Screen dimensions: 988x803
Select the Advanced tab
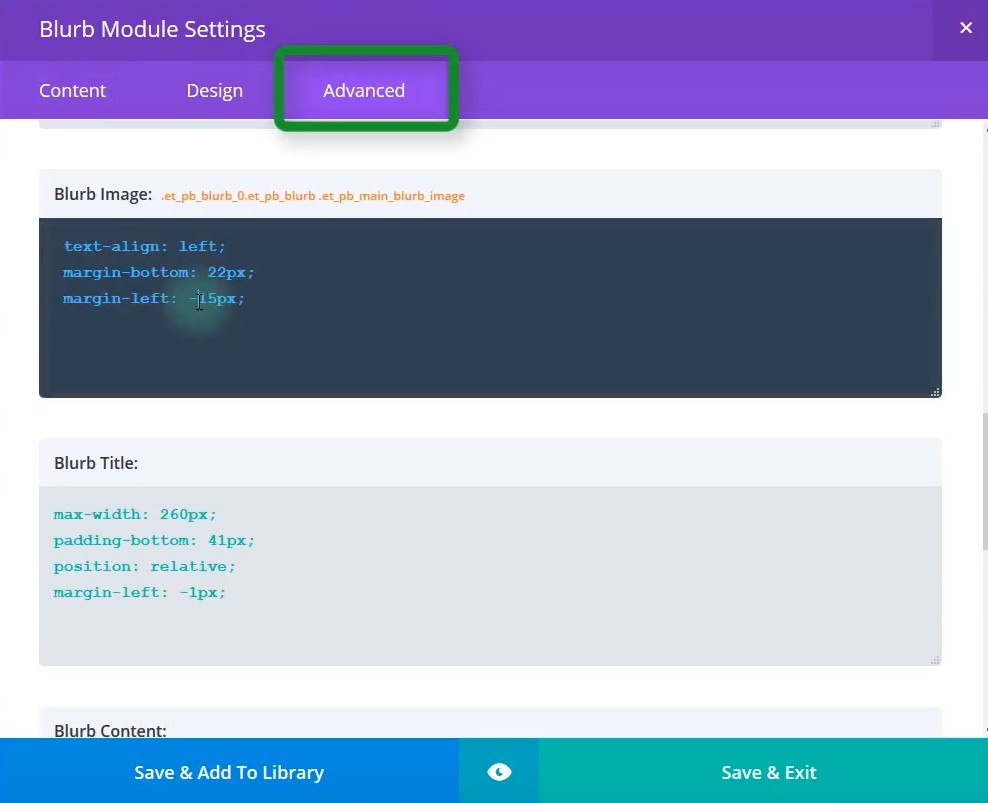click(364, 90)
